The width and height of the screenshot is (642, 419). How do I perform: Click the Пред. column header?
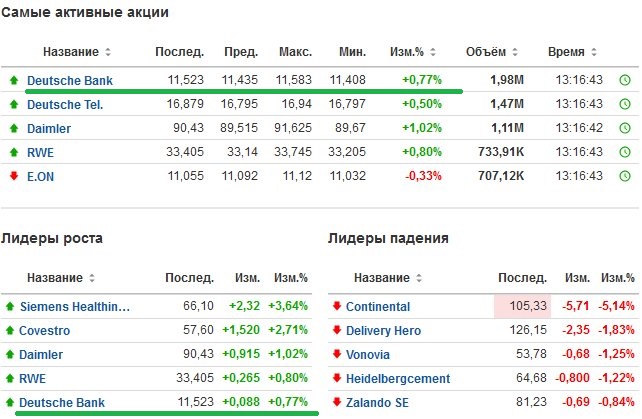[241, 52]
